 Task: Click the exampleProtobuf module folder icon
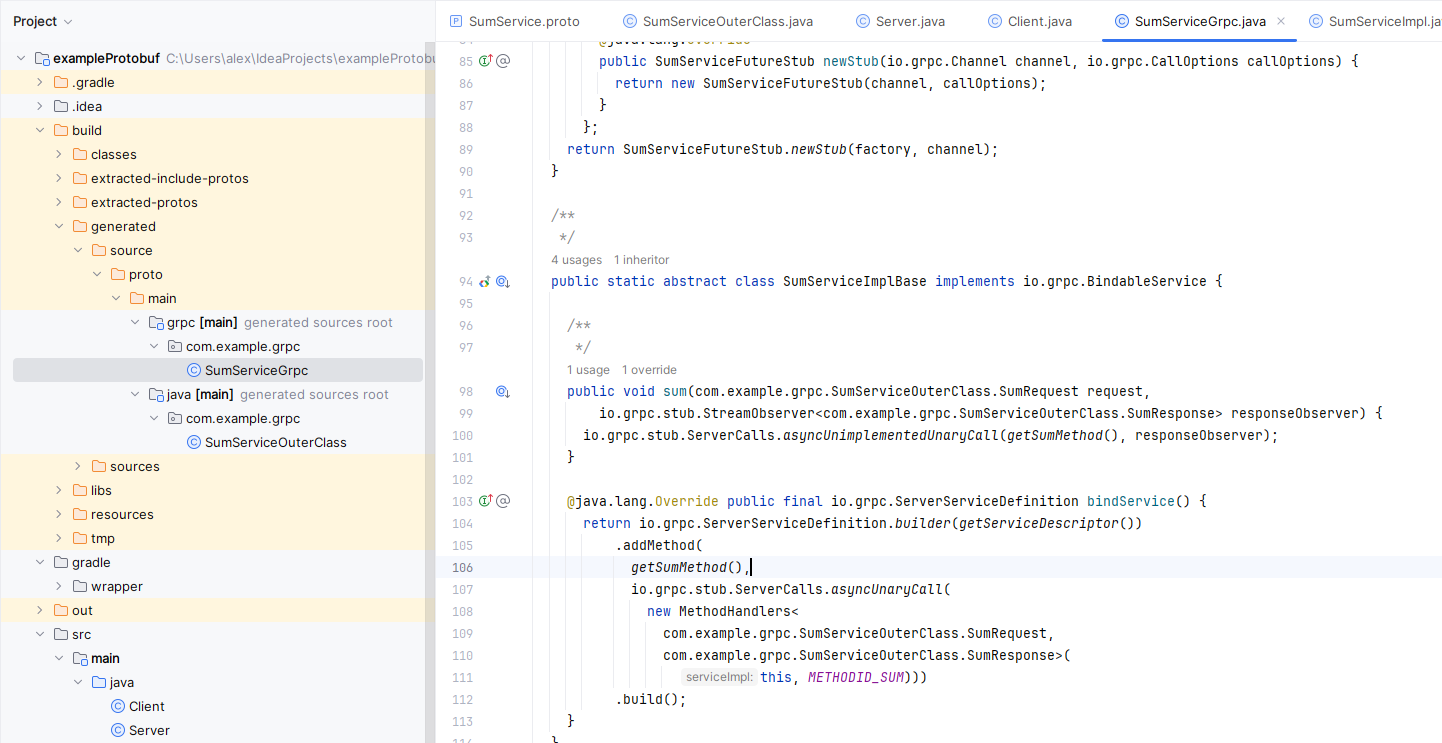click(42, 58)
